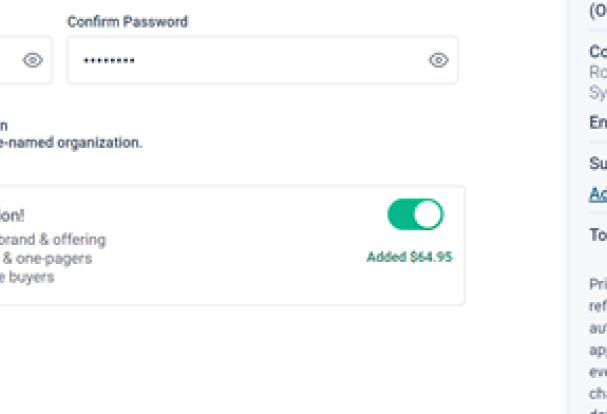Turn off the green add-on toggle switch
This screenshot has height=414, width=607.
(415, 214)
